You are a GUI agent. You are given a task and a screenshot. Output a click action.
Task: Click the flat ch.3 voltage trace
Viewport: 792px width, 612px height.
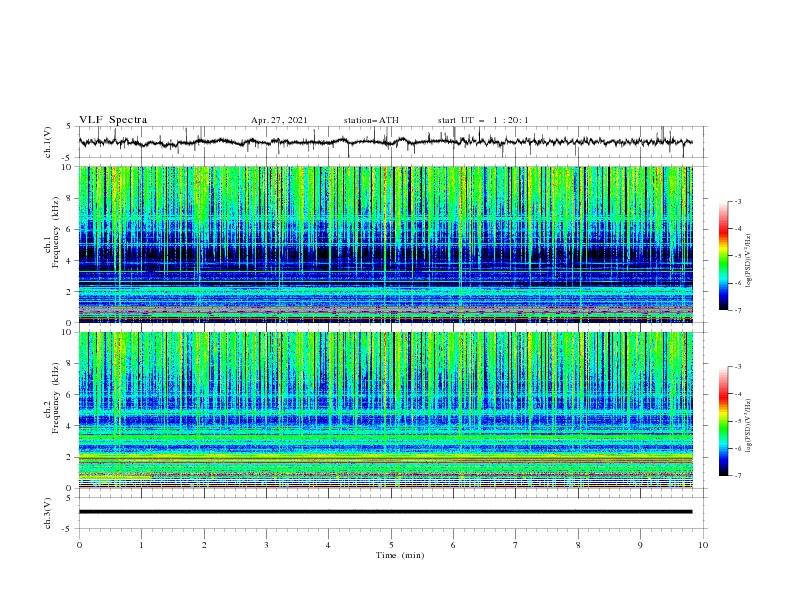[x=385, y=512]
